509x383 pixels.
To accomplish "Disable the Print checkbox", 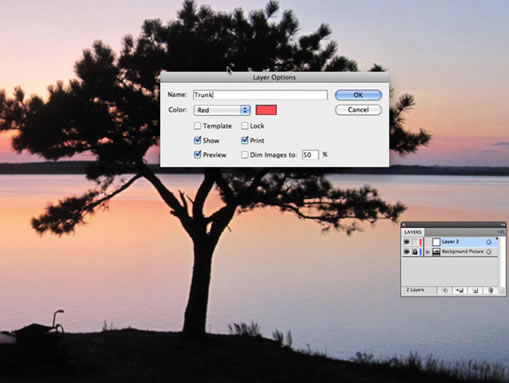I will pos(245,140).
